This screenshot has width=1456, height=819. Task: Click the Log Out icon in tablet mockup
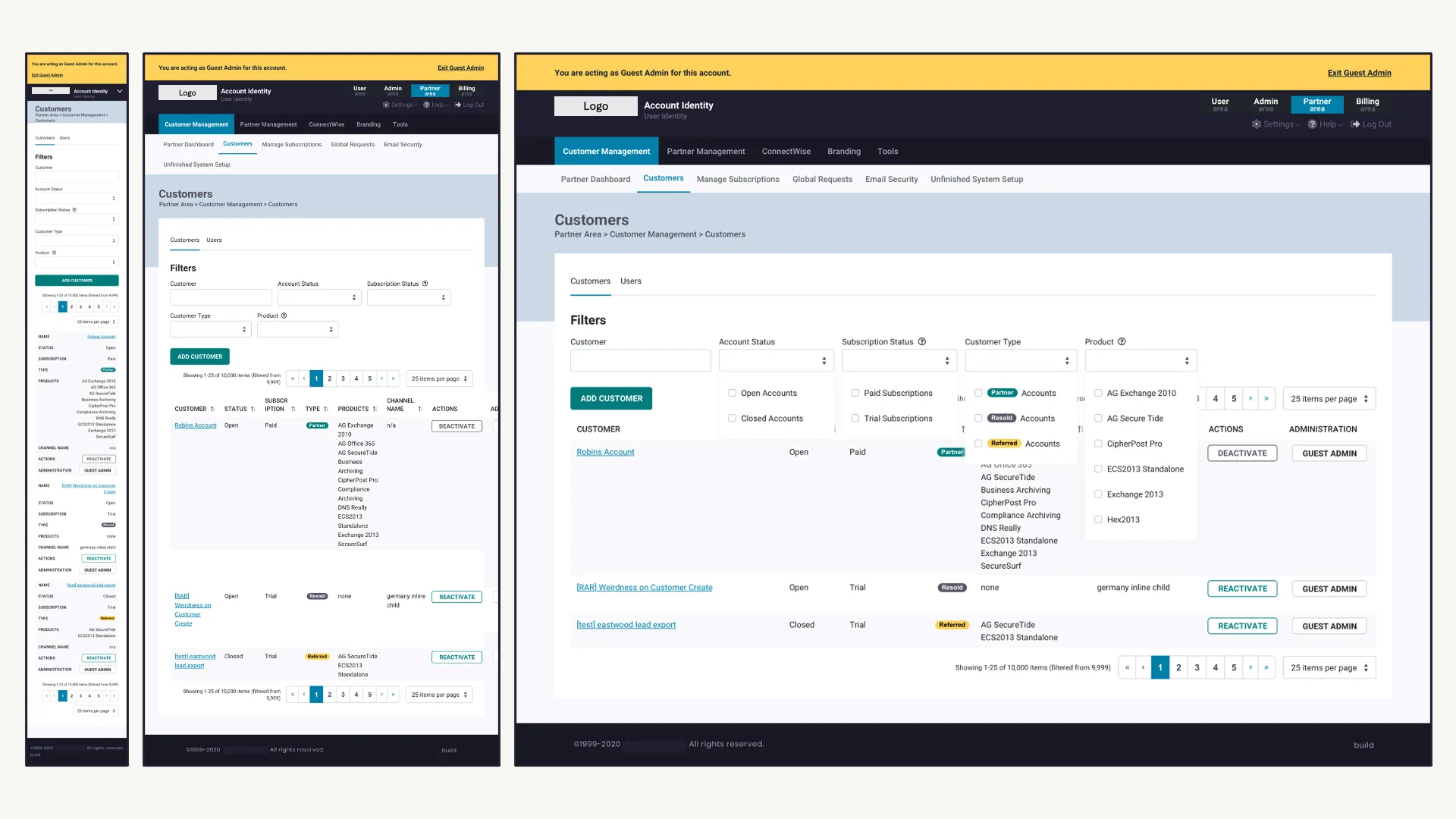click(x=458, y=105)
